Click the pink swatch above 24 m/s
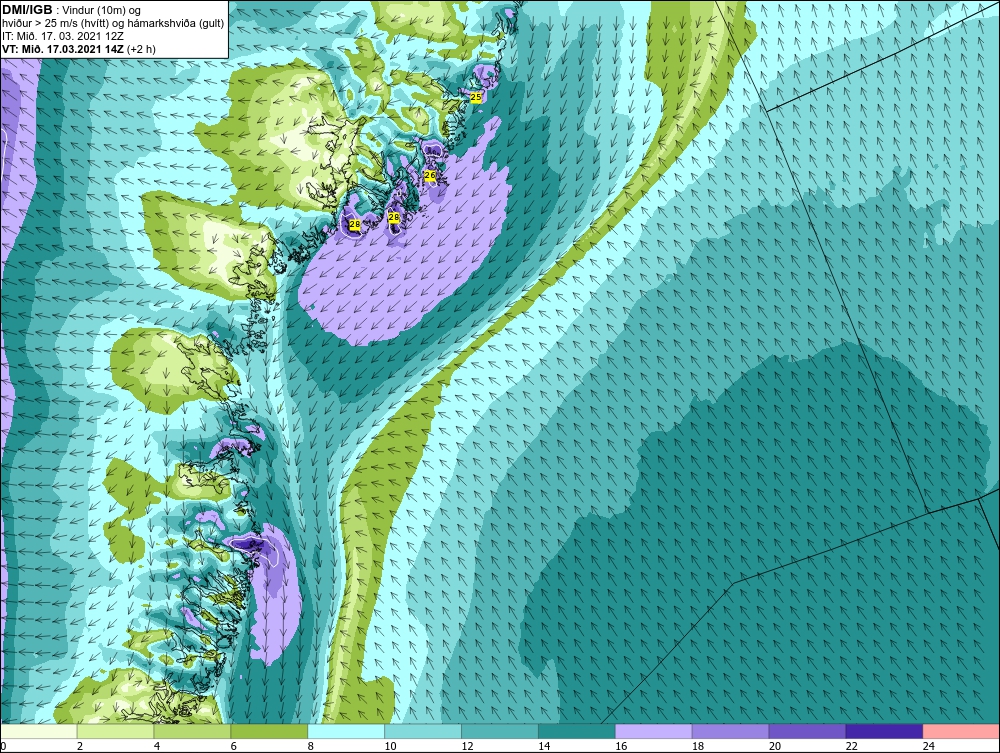The image size is (1000, 753). (962, 731)
